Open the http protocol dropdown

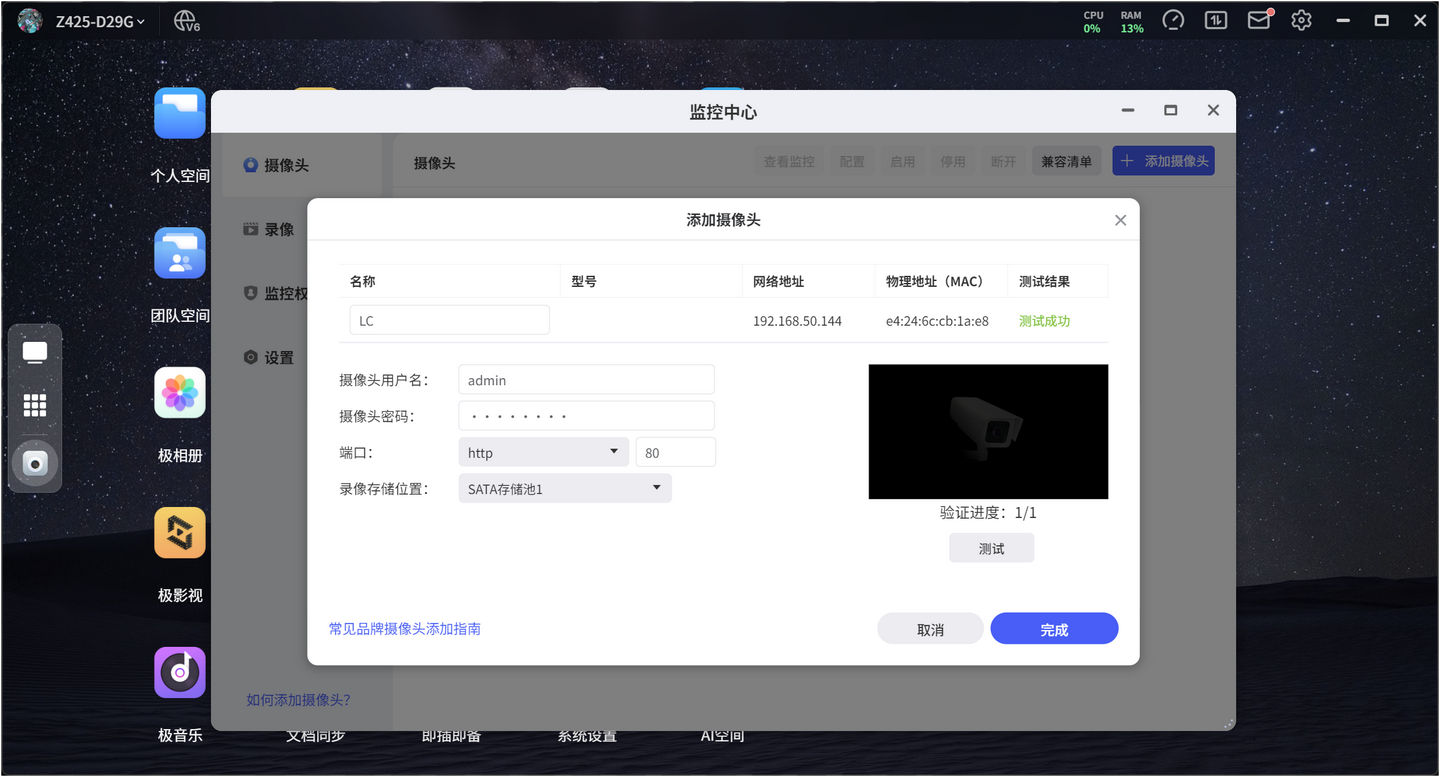(544, 452)
